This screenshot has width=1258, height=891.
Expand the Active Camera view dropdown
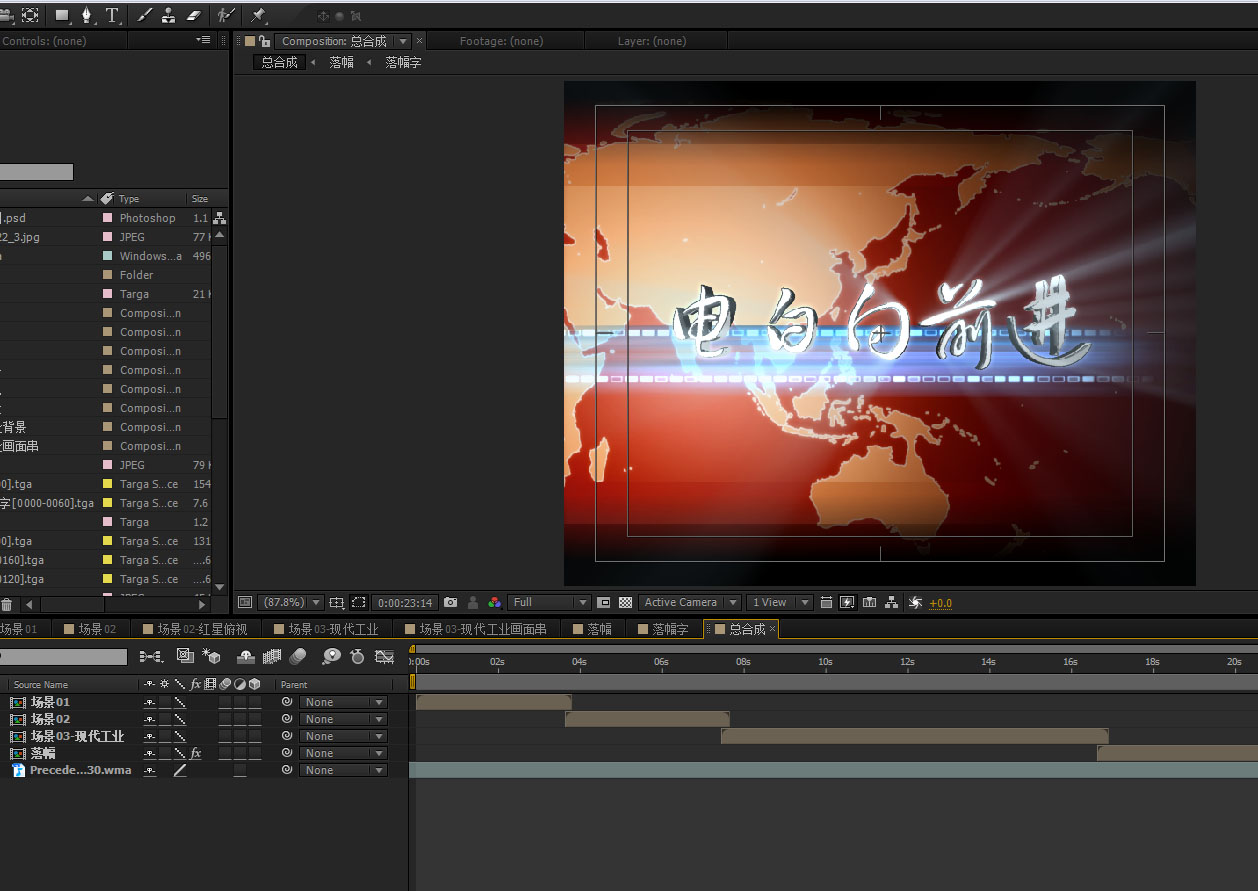click(x=690, y=603)
